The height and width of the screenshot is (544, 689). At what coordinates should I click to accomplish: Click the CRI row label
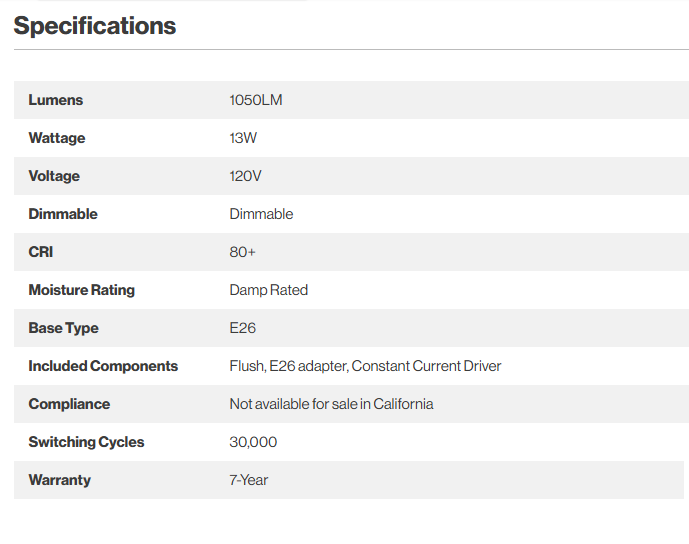[41, 252]
